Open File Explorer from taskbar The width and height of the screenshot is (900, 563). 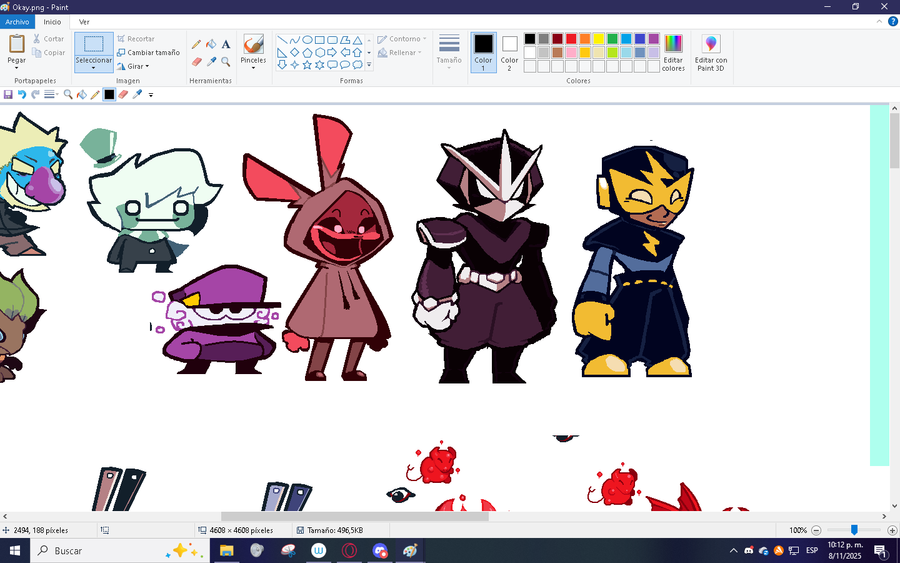pos(227,550)
